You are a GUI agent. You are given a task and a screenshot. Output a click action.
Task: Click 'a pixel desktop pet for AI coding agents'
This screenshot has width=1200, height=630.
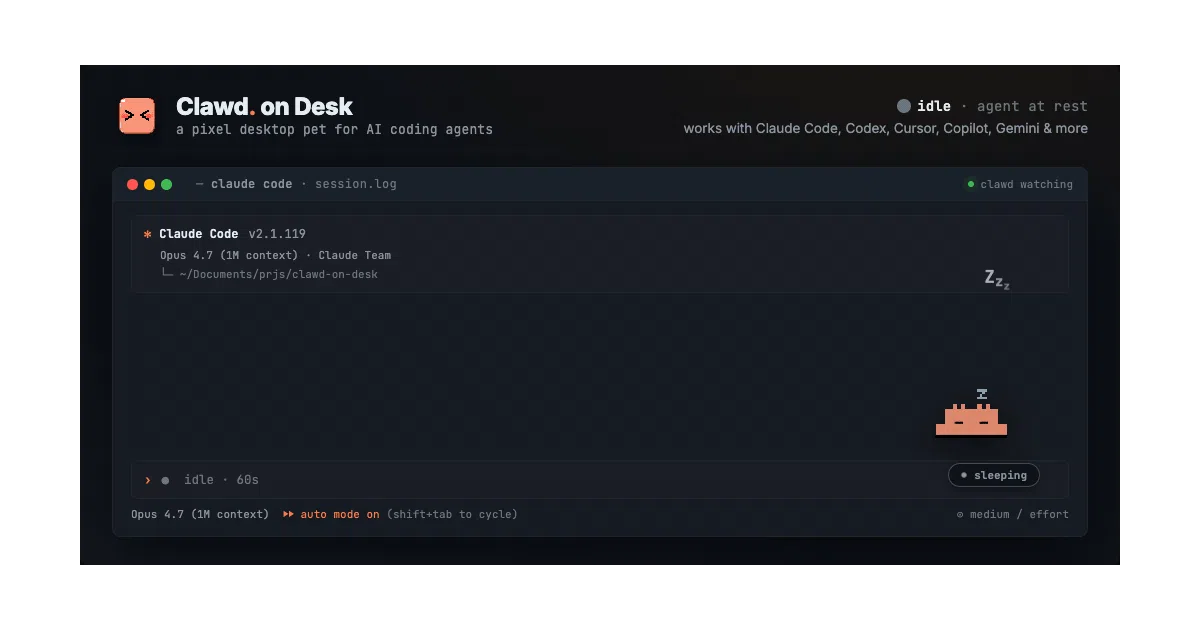(334, 129)
